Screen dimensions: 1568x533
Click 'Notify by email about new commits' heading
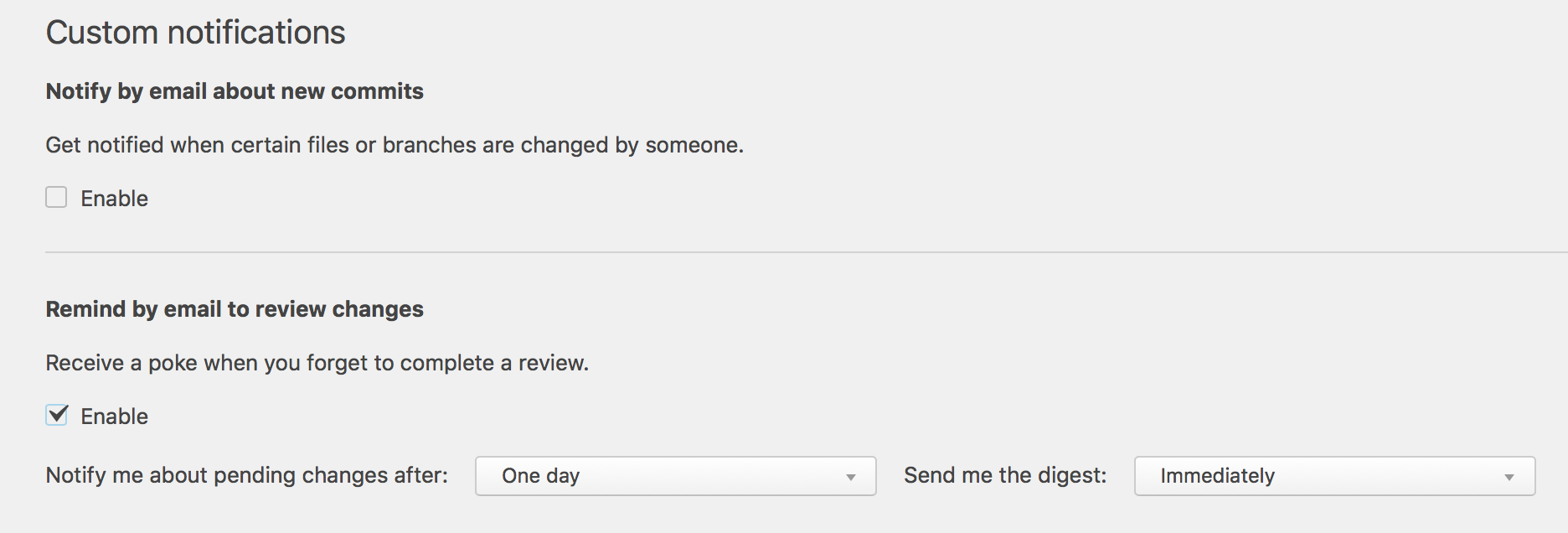pyautogui.click(x=235, y=91)
